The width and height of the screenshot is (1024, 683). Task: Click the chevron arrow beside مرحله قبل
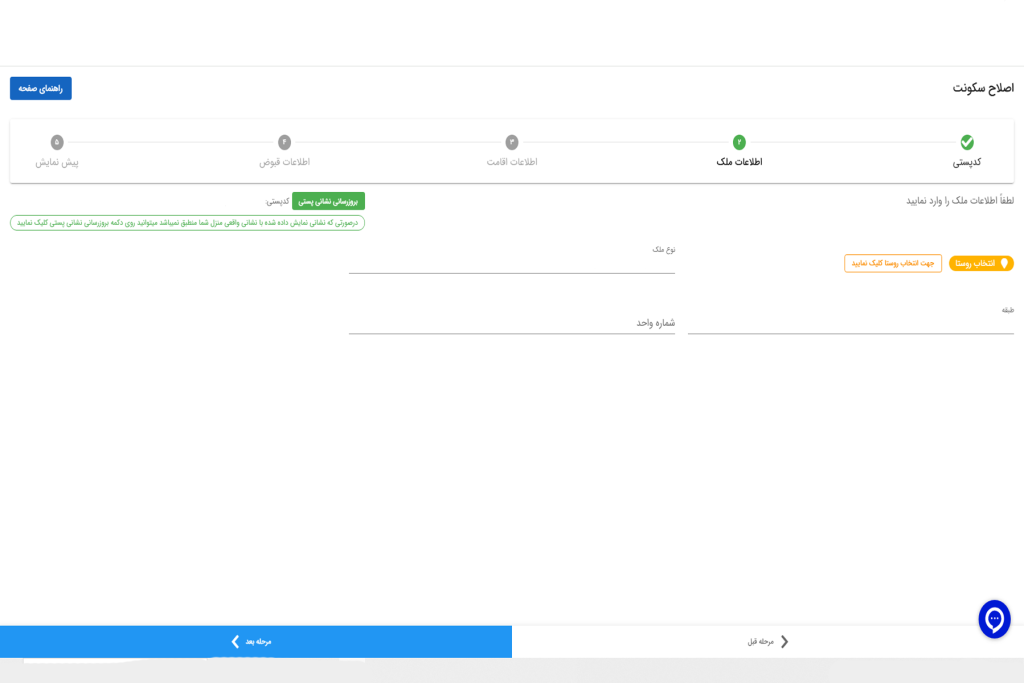784,641
